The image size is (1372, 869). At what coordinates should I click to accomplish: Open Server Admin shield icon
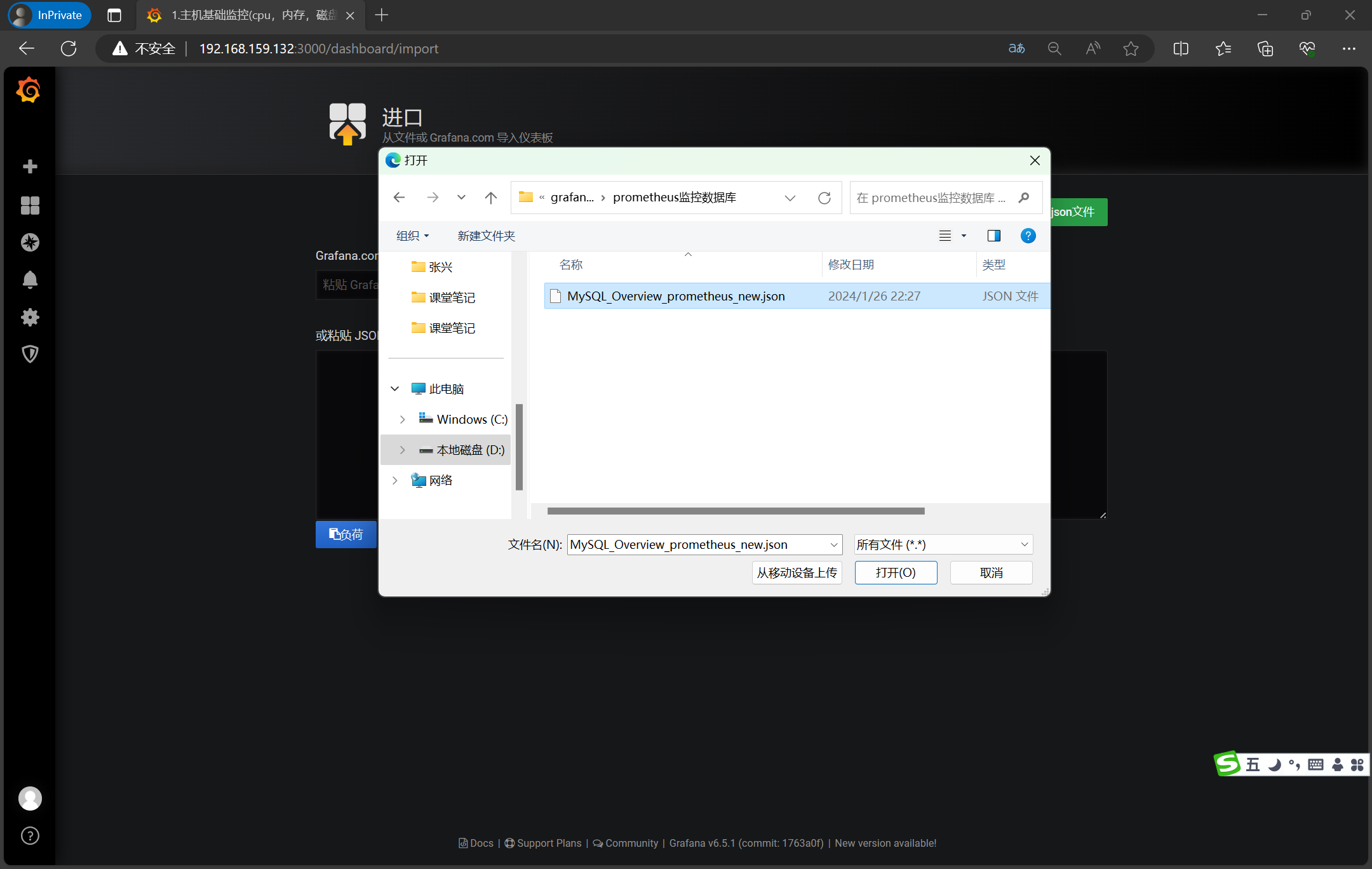tap(30, 354)
